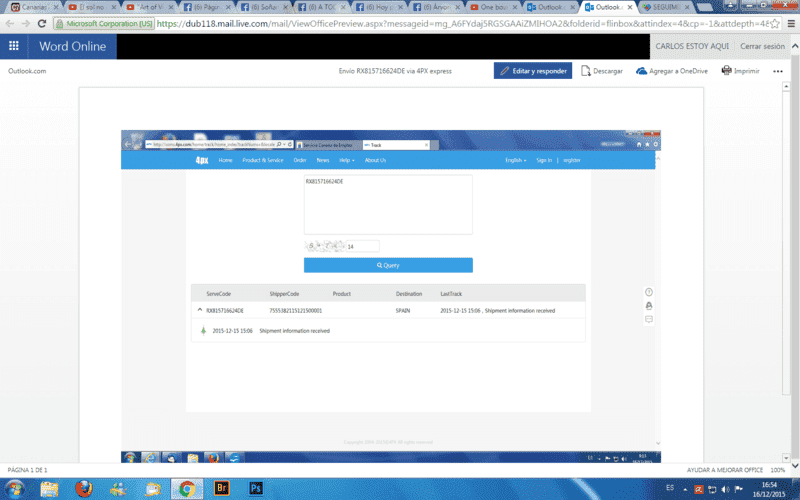Switch to the One bou YouTube tab

[493, 7]
